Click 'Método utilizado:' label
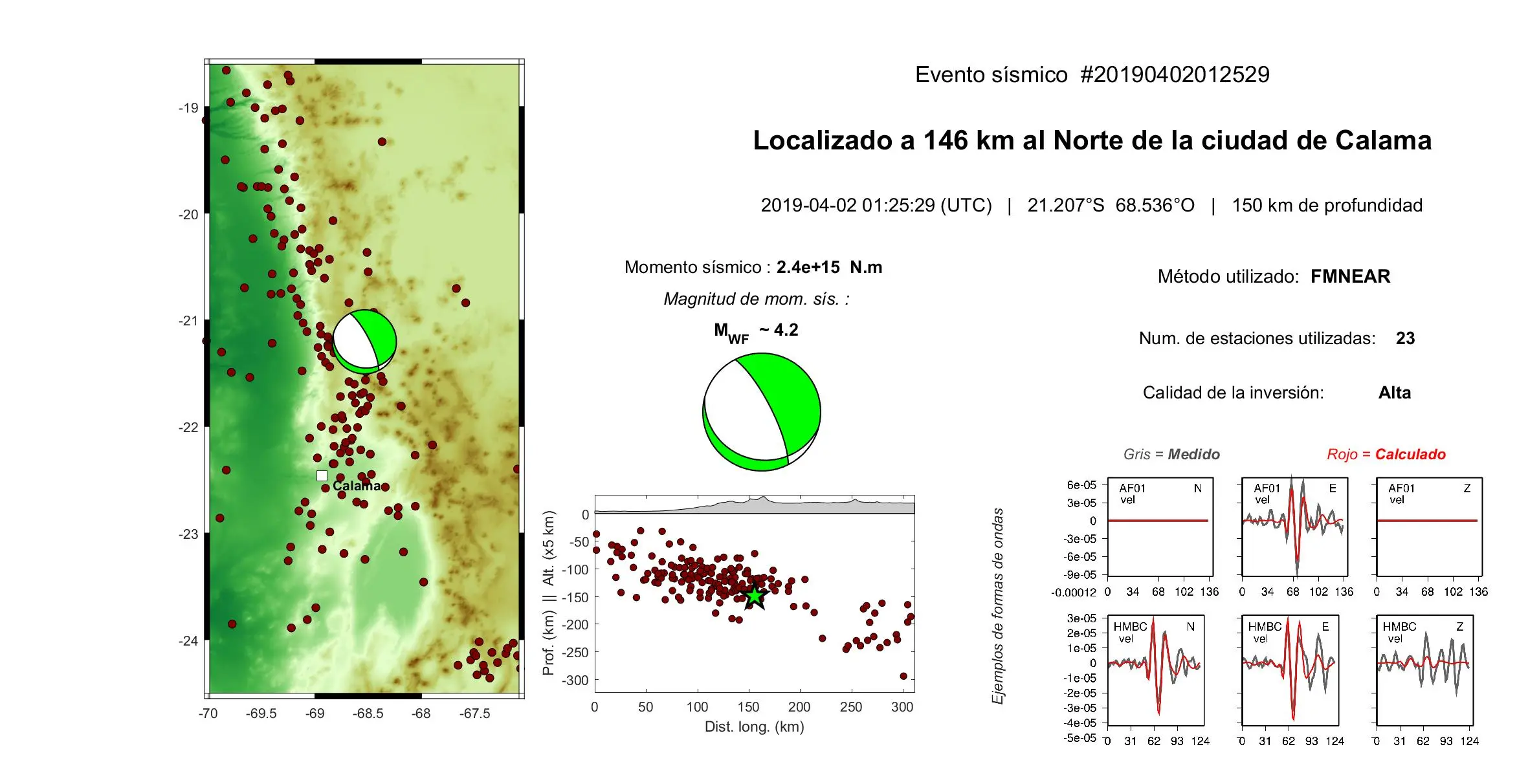Viewport: 1539px width, 784px height. (x=1228, y=276)
